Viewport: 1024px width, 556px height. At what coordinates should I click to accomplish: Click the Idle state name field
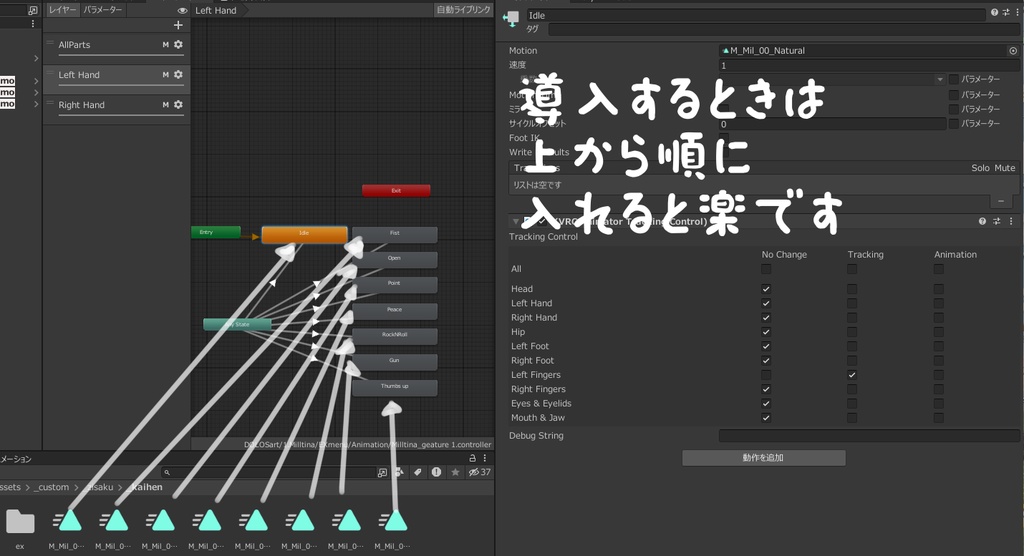pyautogui.click(x=756, y=15)
